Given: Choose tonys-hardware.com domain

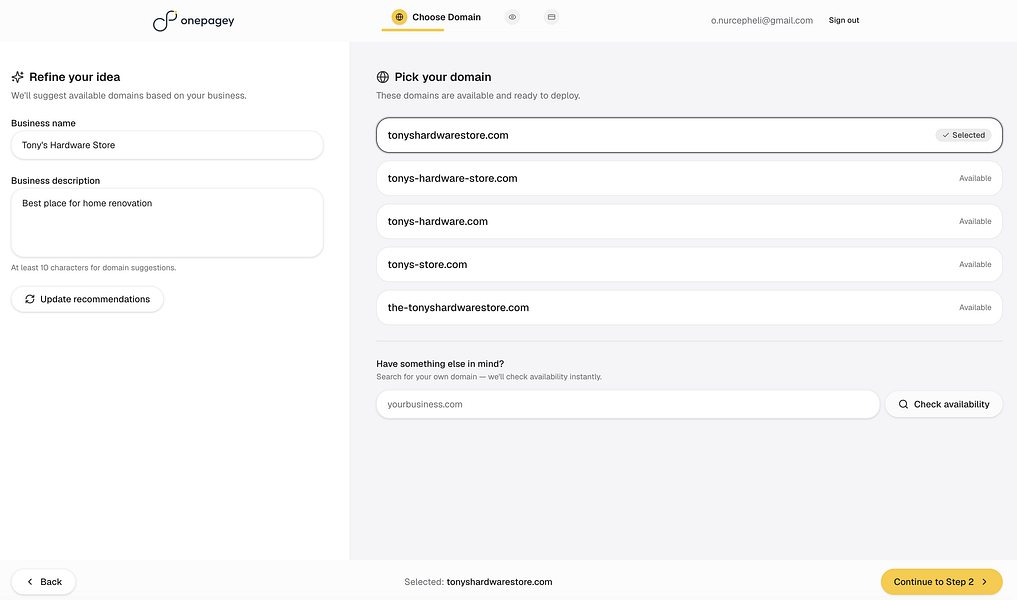Looking at the screenshot, I should [x=689, y=221].
